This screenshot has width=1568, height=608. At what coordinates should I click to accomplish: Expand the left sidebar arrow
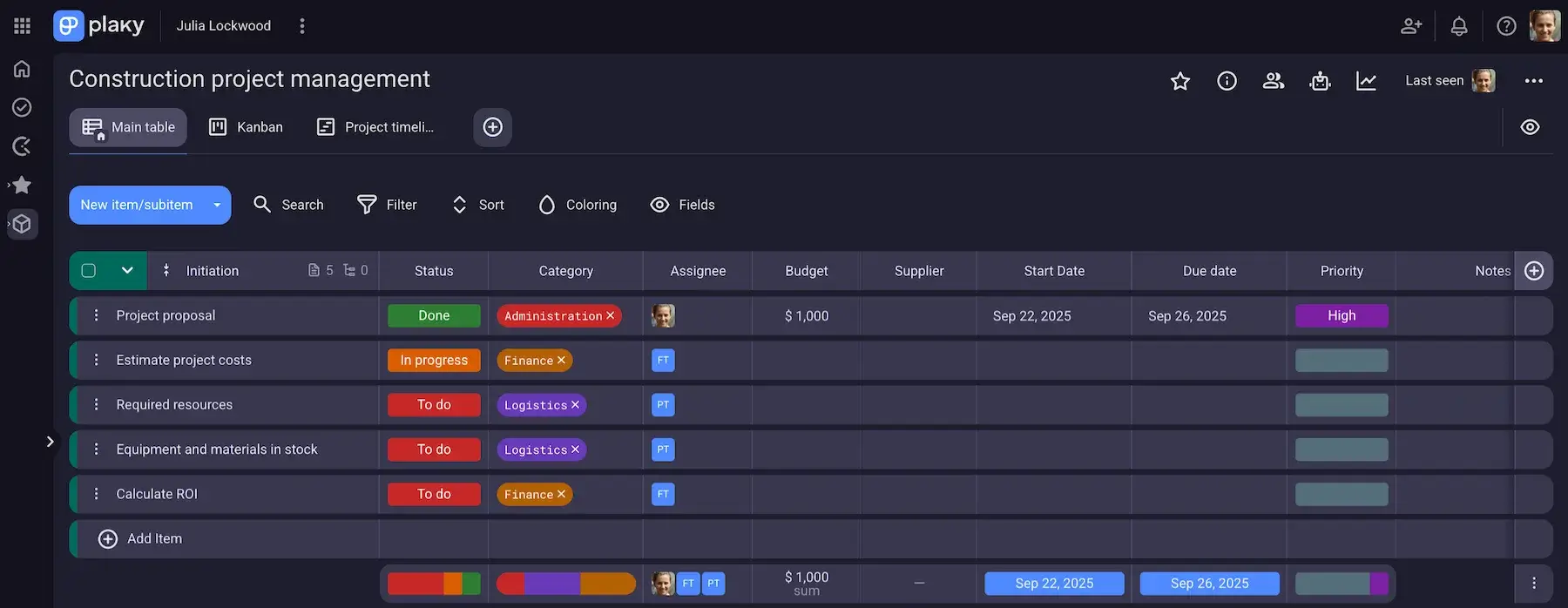point(50,442)
